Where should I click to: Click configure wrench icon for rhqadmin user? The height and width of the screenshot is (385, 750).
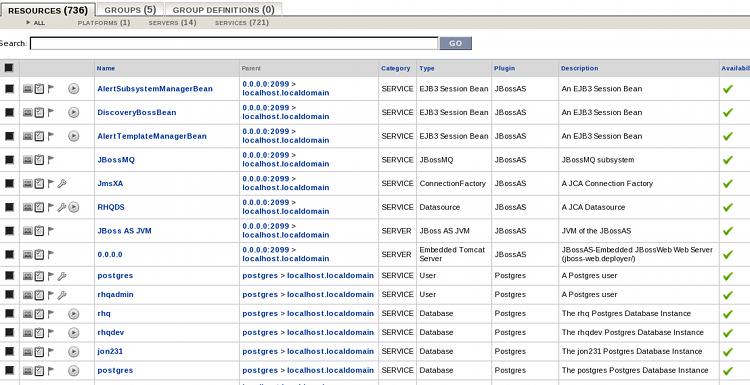tap(62, 295)
